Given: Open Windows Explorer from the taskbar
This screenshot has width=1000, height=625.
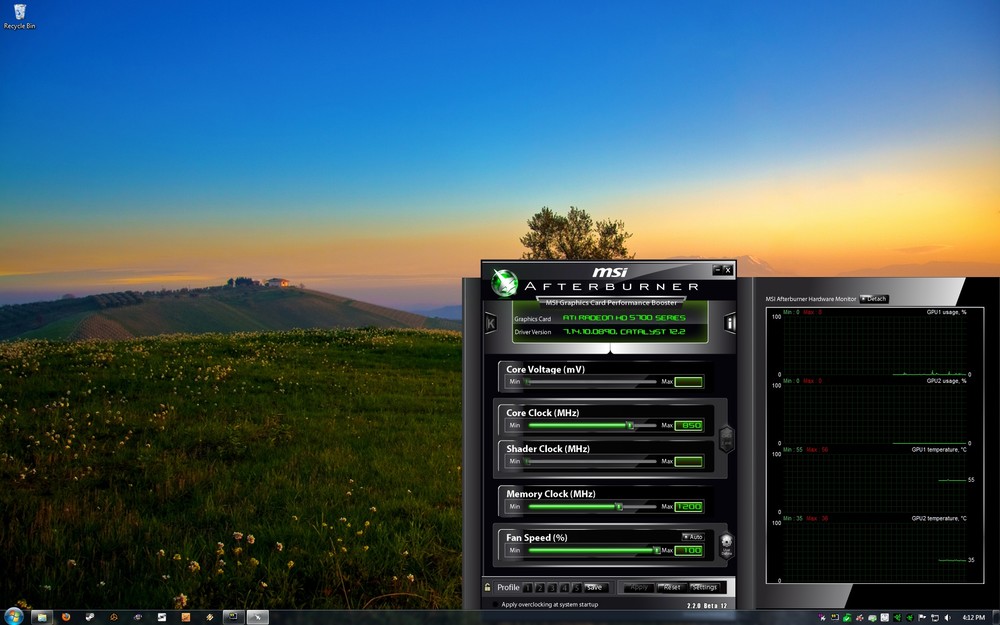Looking at the screenshot, I should 41,617.
